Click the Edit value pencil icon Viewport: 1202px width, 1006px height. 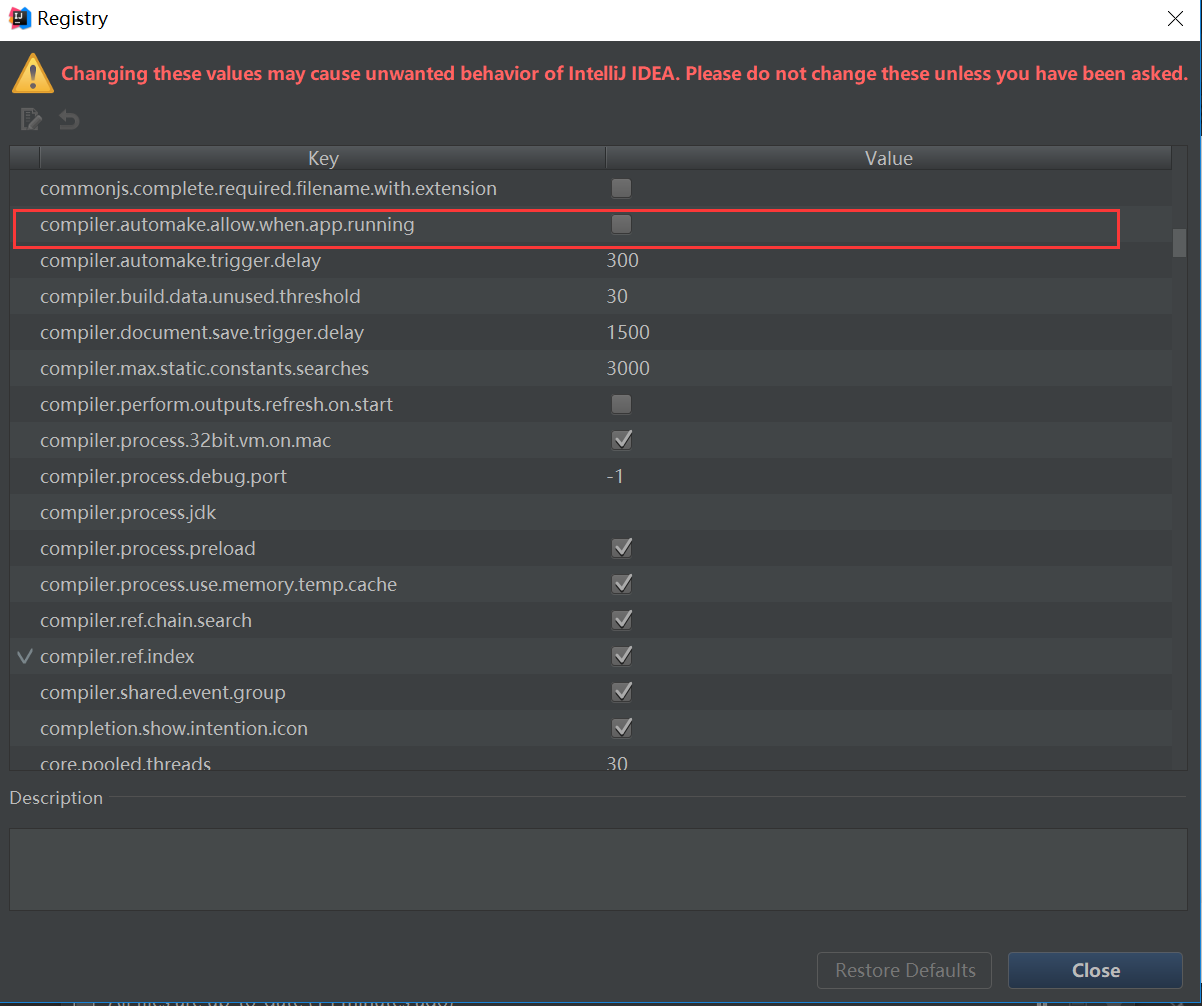click(31, 120)
